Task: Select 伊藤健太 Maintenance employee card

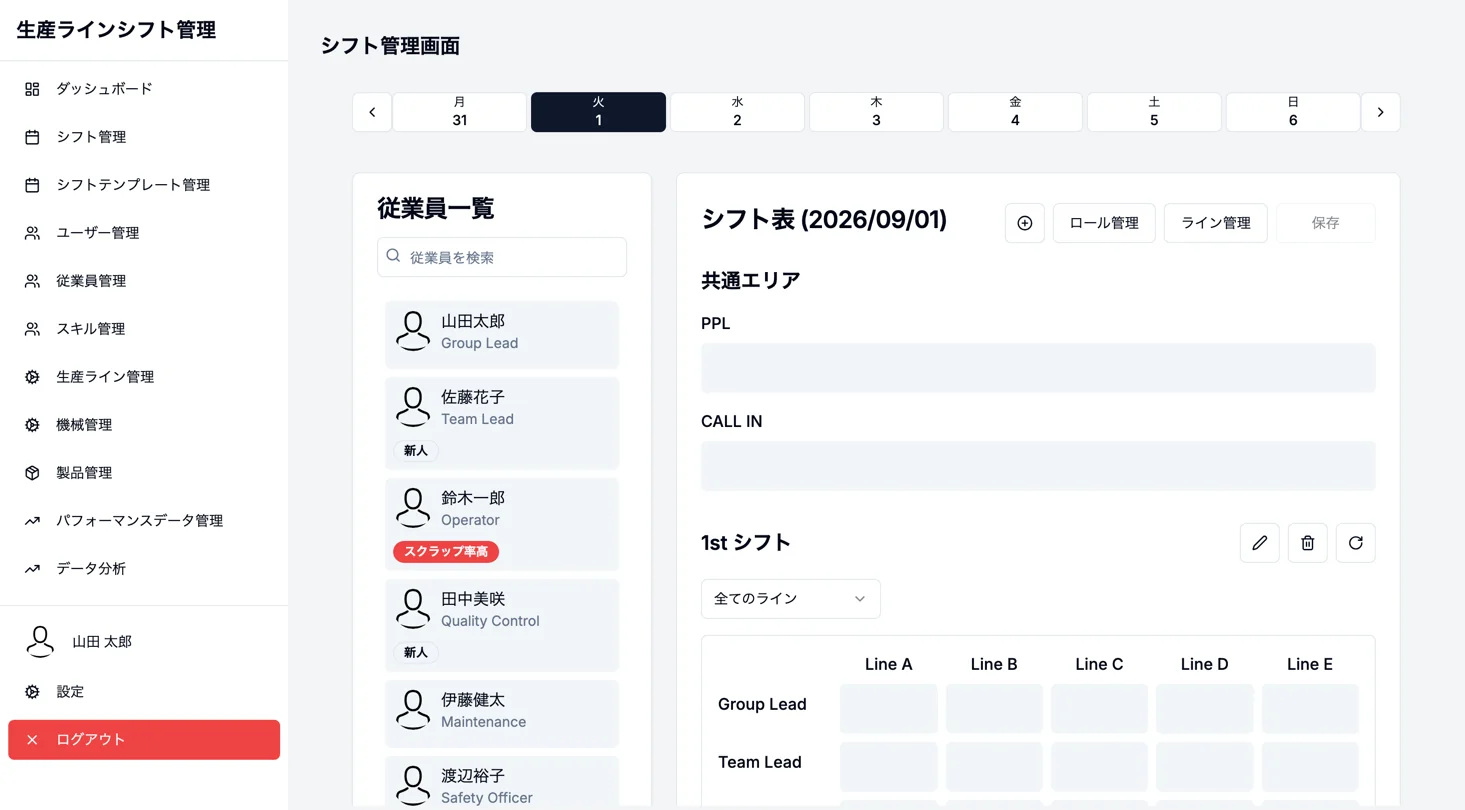Action: 502,714
